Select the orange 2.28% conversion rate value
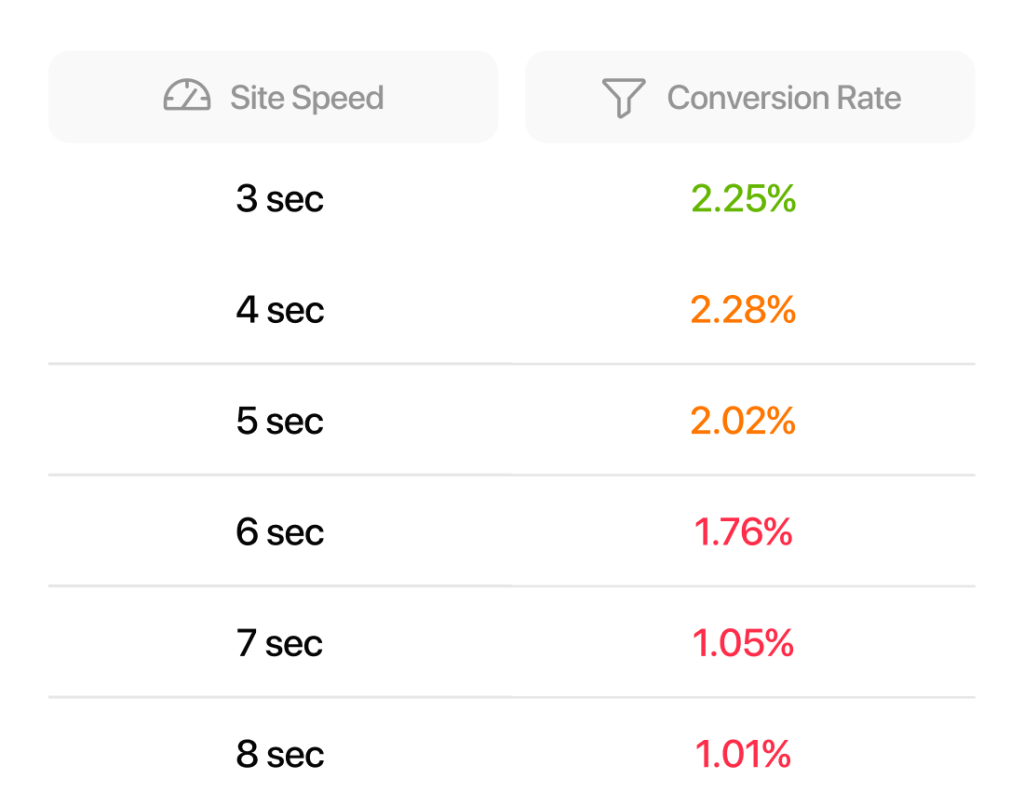Viewport: 1024px width, 806px height. 743,310
